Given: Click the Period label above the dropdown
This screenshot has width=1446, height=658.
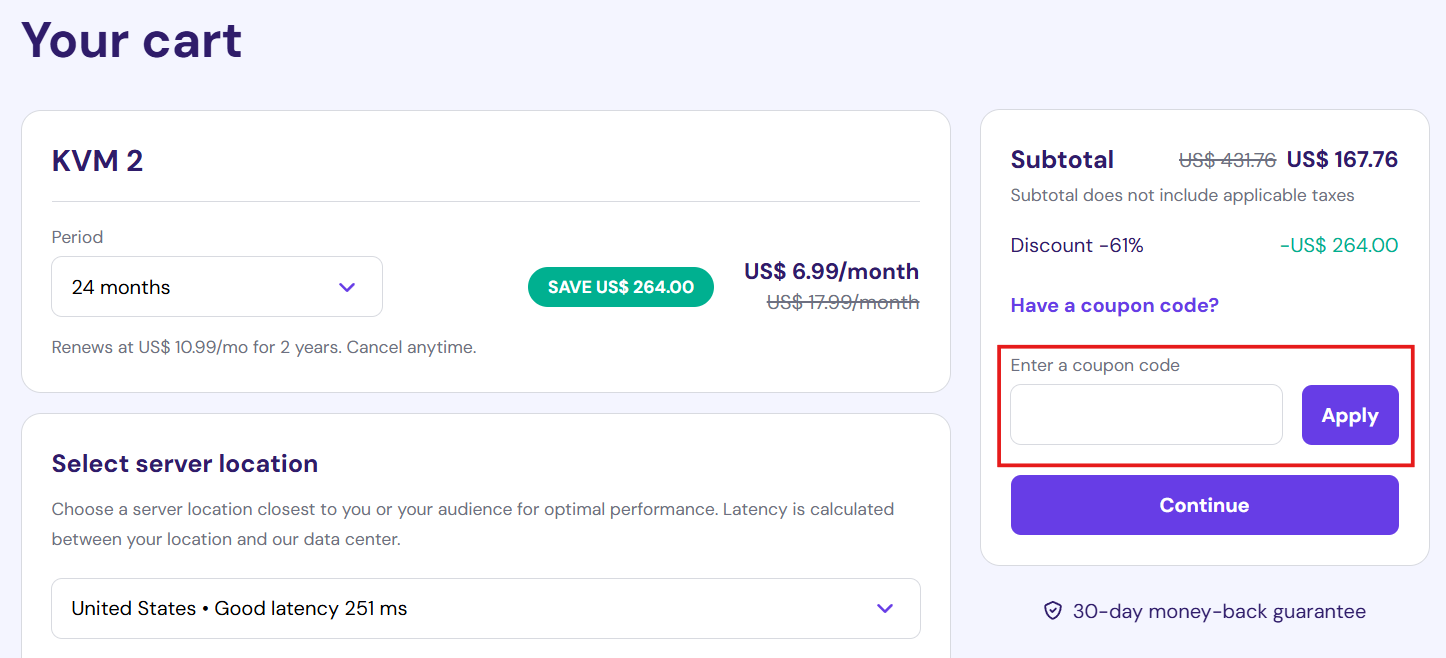Looking at the screenshot, I should [x=77, y=237].
